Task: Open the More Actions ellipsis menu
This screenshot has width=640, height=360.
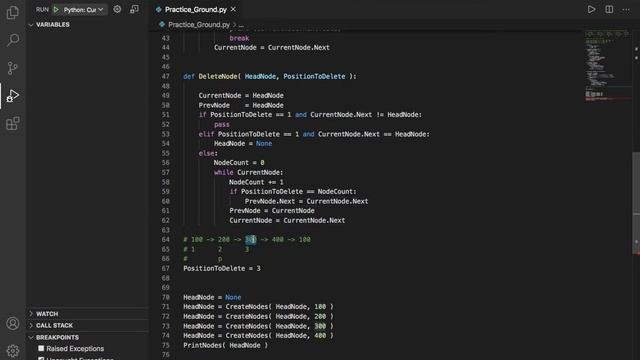Action: tap(626, 9)
